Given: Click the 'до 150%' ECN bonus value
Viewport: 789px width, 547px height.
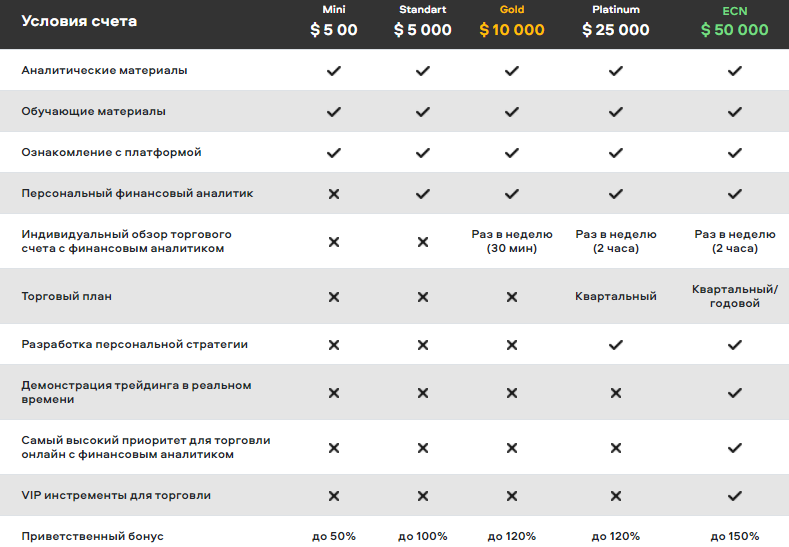Looking at the screenshot, I should coord(735,536).
